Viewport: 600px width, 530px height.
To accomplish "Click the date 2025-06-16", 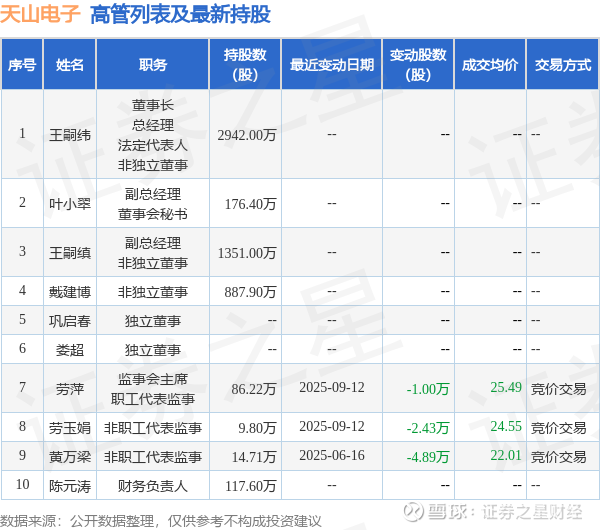I will [332, 456].
